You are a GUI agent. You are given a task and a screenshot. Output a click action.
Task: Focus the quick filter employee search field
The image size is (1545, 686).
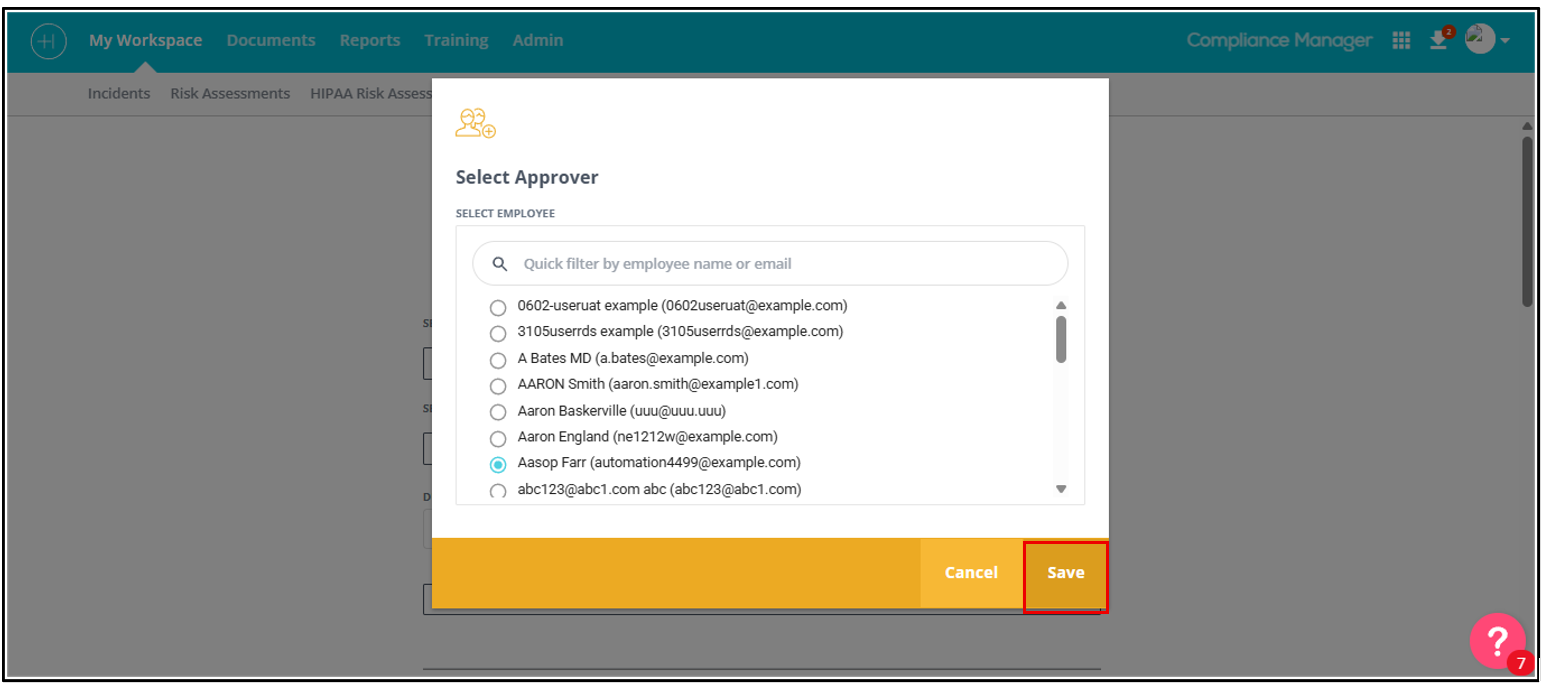770,264
